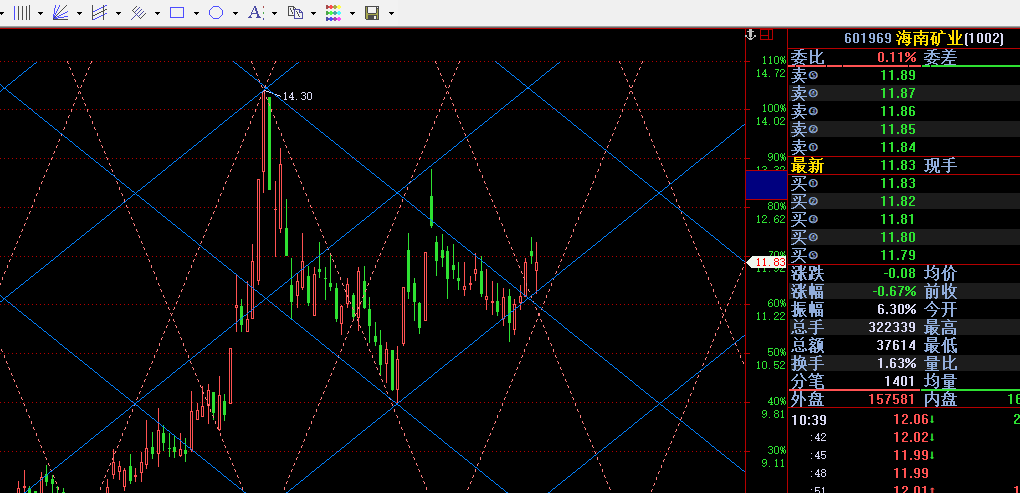Select the text annotation A tool
Viewport: 1020px width, 493px height.
pos(256,12)
